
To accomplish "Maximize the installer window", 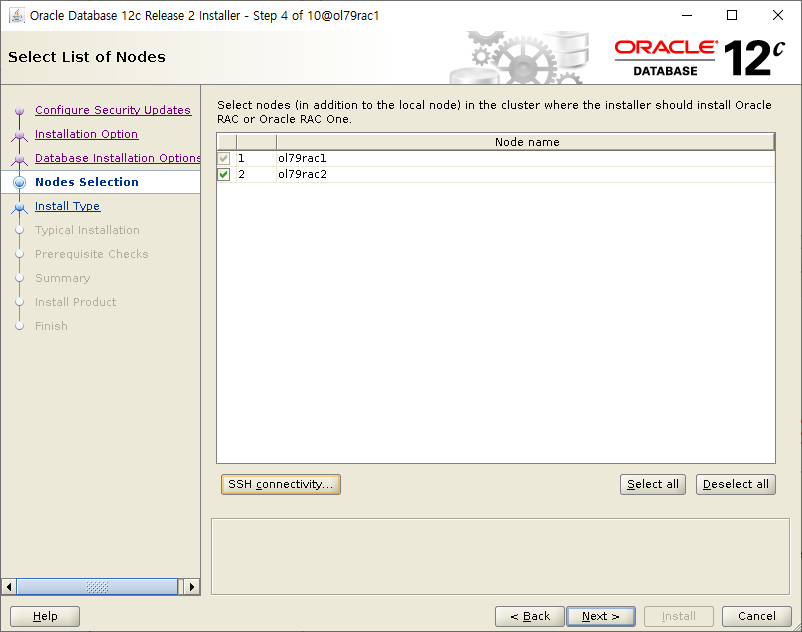I will coord(732,15).
